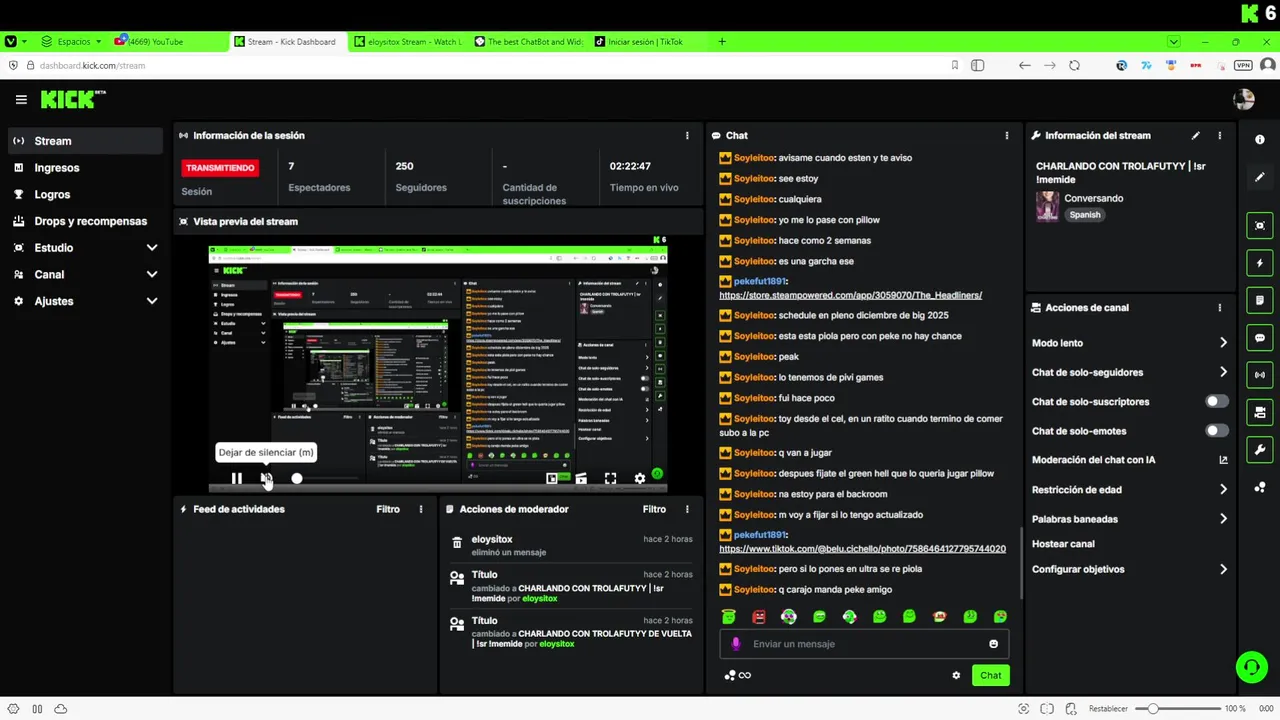1280x720 pixels.
Task: Expand Restricción de edad settings
Action: (x=1130, y=490)
